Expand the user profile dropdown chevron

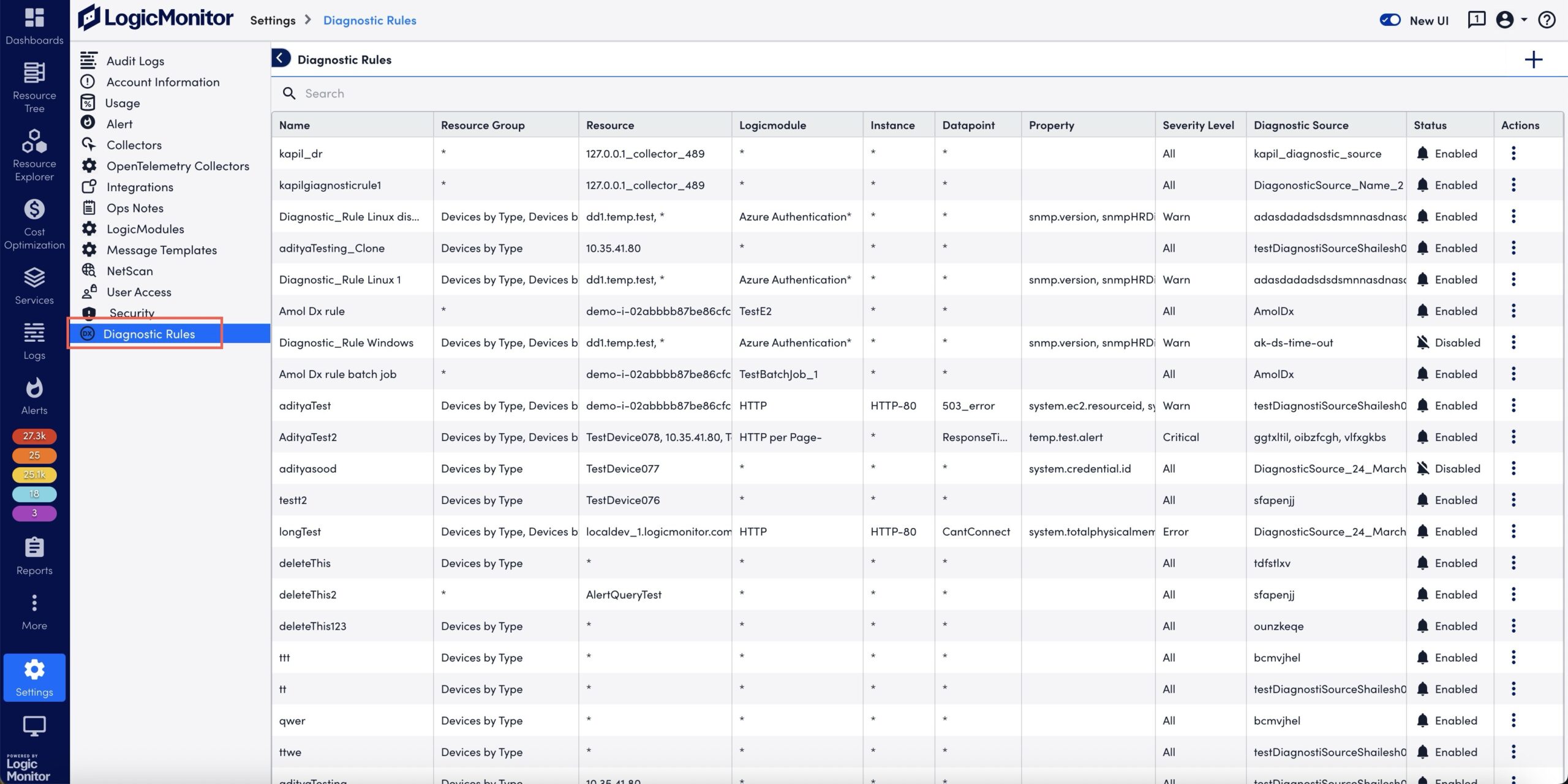click(1525, 20)
